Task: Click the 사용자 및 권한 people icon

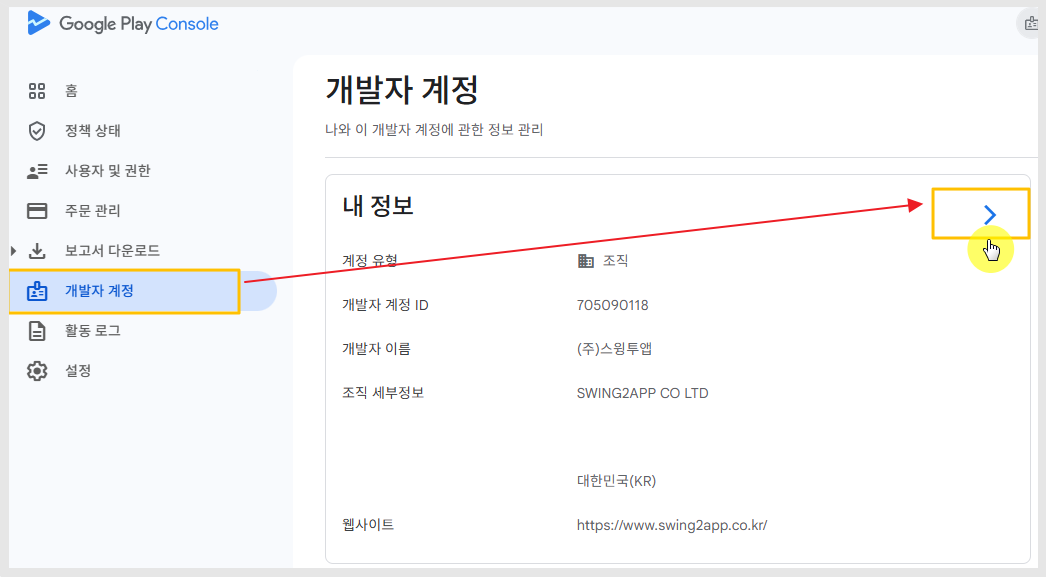Action: point(37,171)
